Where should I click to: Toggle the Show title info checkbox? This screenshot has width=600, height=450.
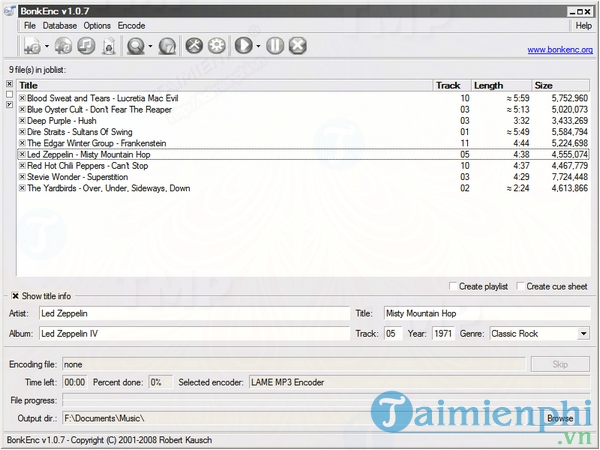pos(14,296)
